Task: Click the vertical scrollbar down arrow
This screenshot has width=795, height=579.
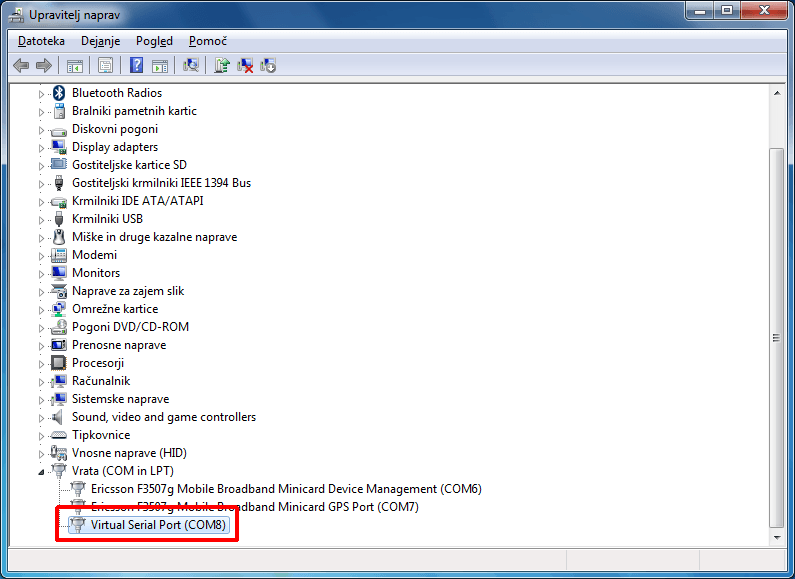Action: (777, 536)
